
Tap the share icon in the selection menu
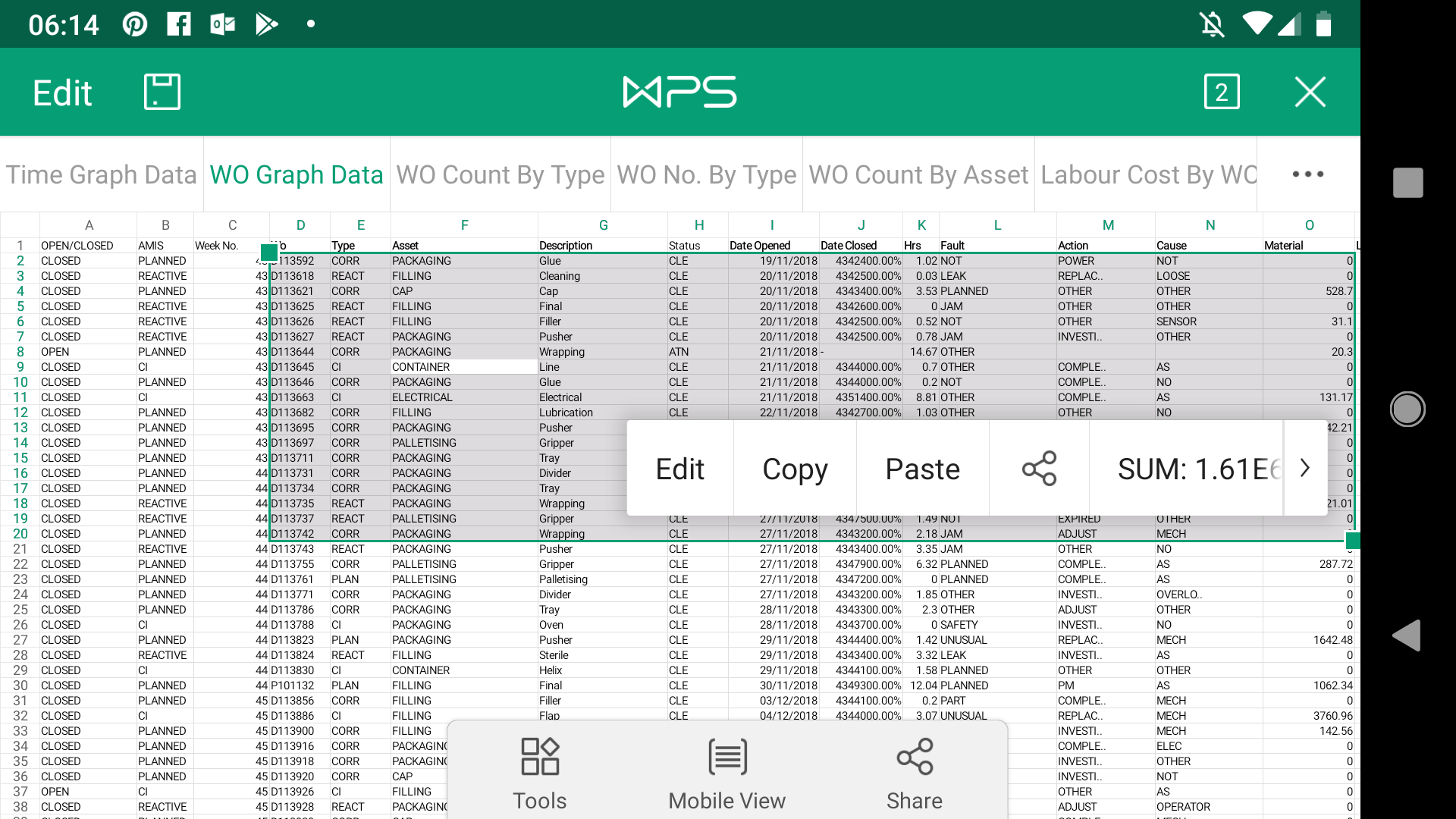1039,468
